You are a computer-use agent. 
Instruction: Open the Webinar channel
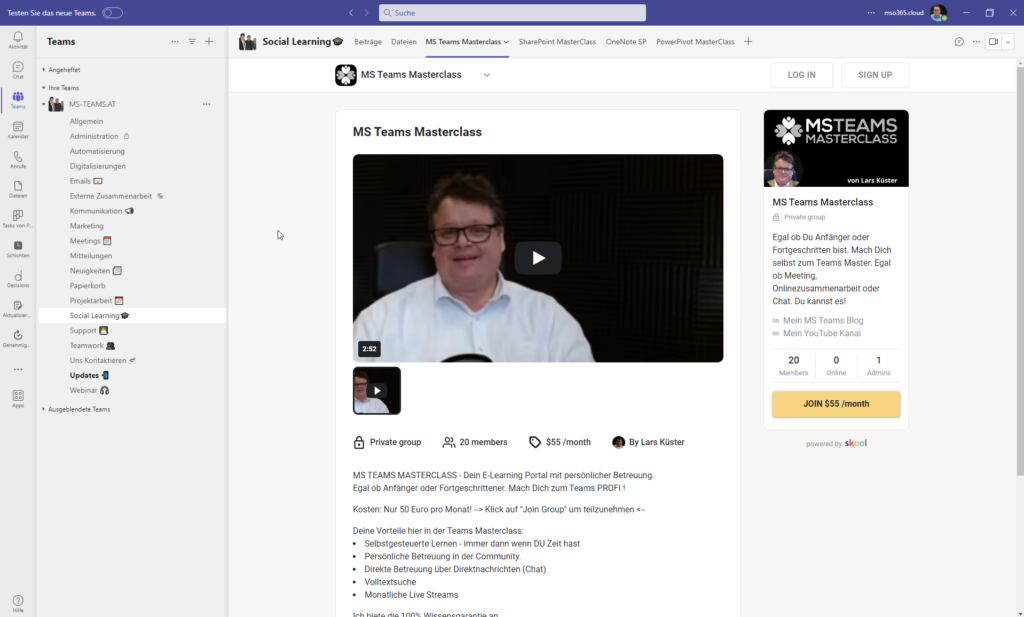pyautogui.click(x=84, y=390)
